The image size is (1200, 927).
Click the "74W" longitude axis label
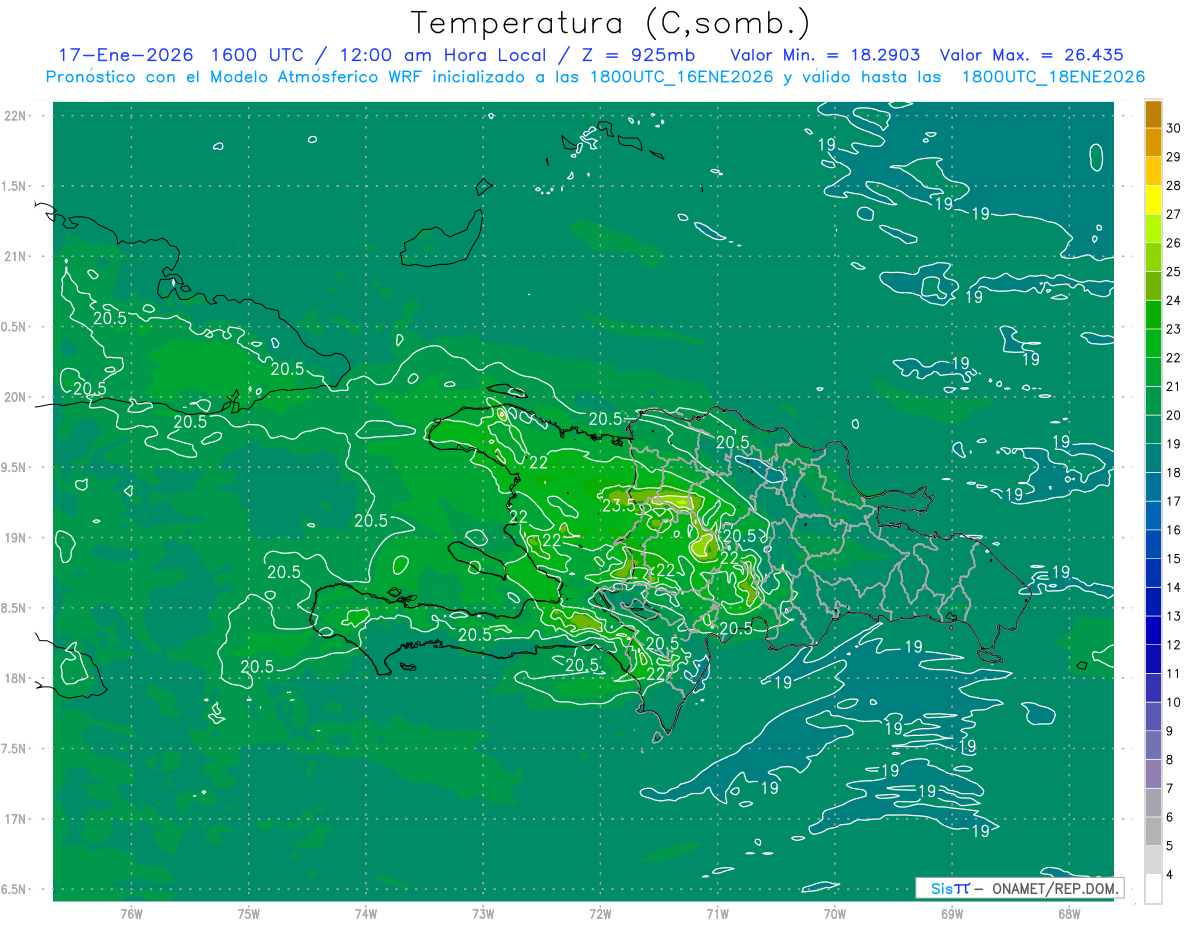(x=366, y=914)
